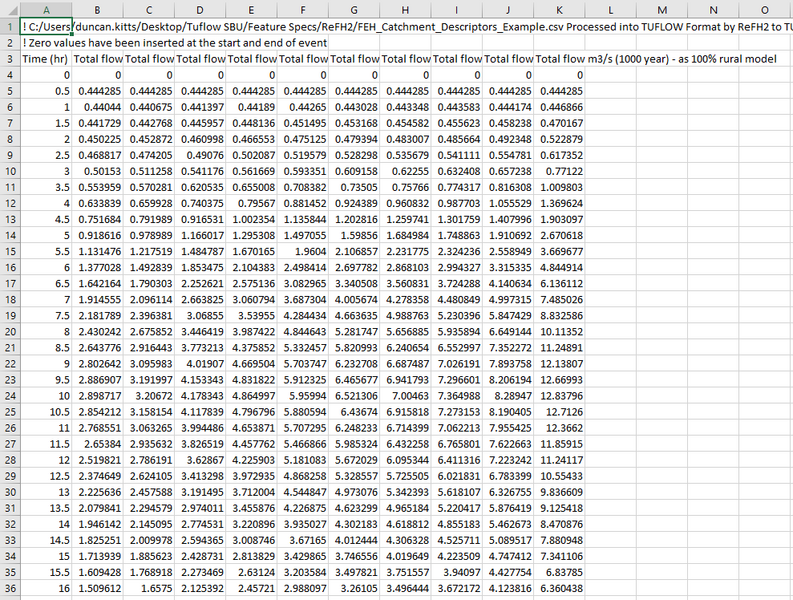Click cell containing 12.83796
The height and width of the screenshot is (600, 793).
560,397
